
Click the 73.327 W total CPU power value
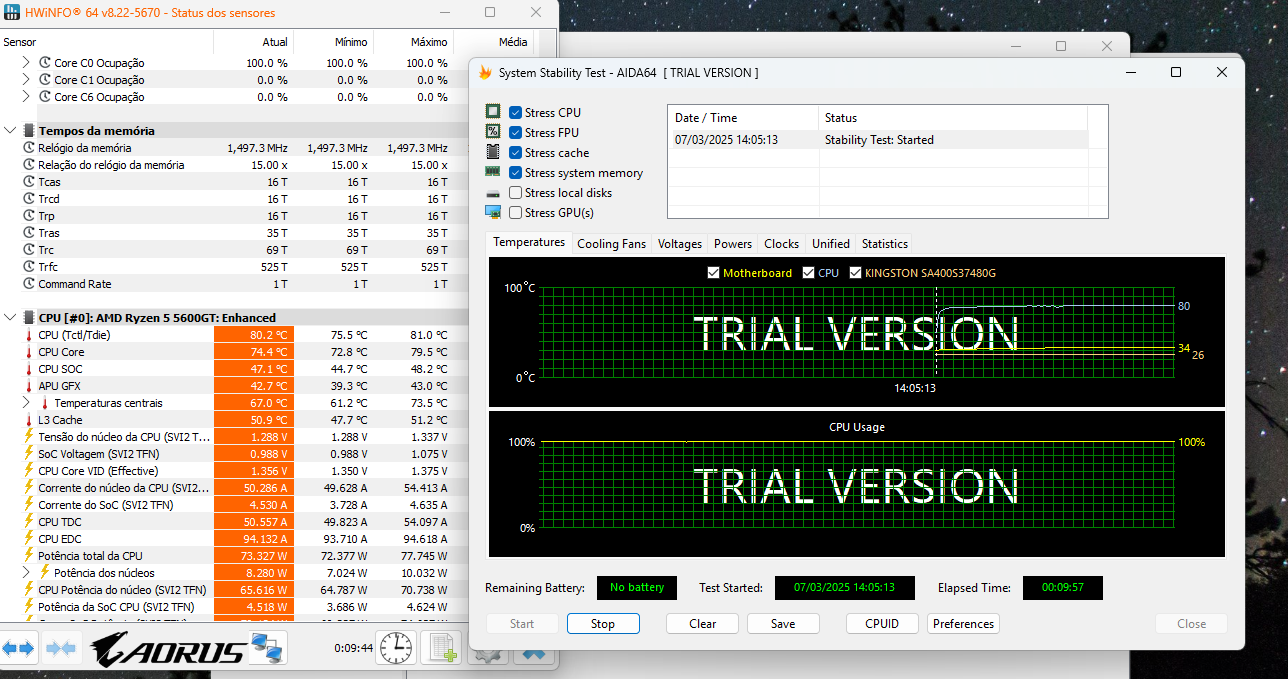[x=254, y=556]
